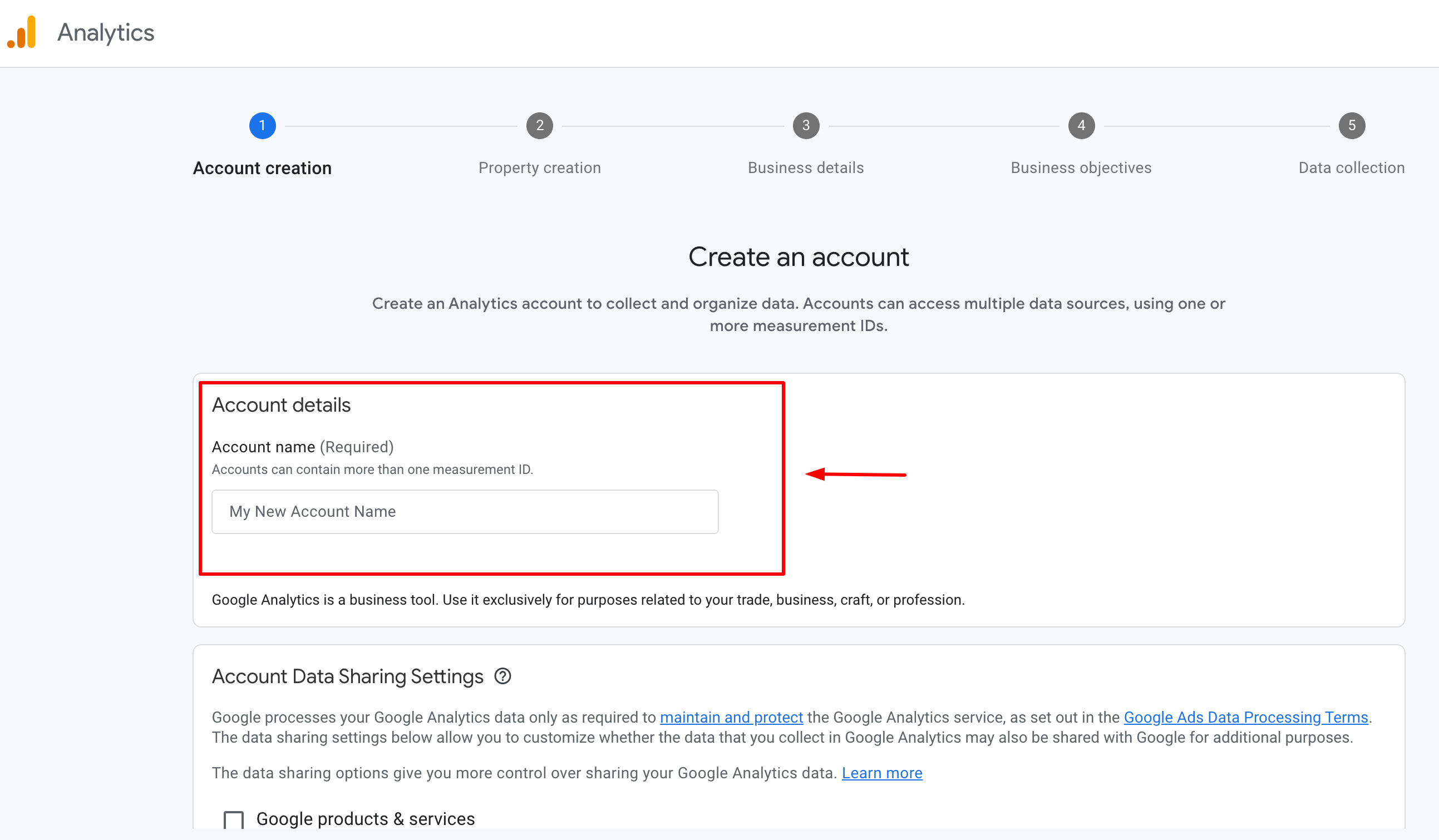The height and width of the screenshot is (840, 1439).
Task: Click the Learn more link
Action: (881, 773)
